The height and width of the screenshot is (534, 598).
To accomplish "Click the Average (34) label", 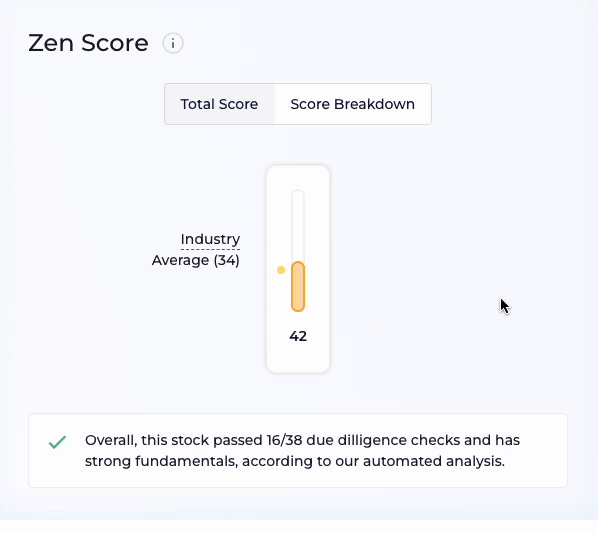I will pos(196,260).
